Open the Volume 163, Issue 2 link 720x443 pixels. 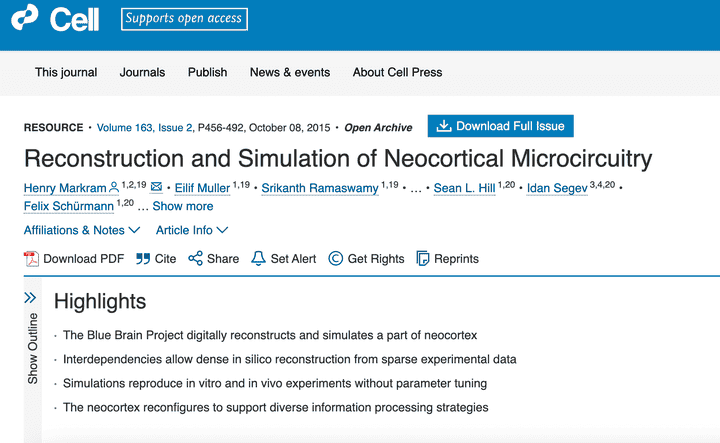145,128
